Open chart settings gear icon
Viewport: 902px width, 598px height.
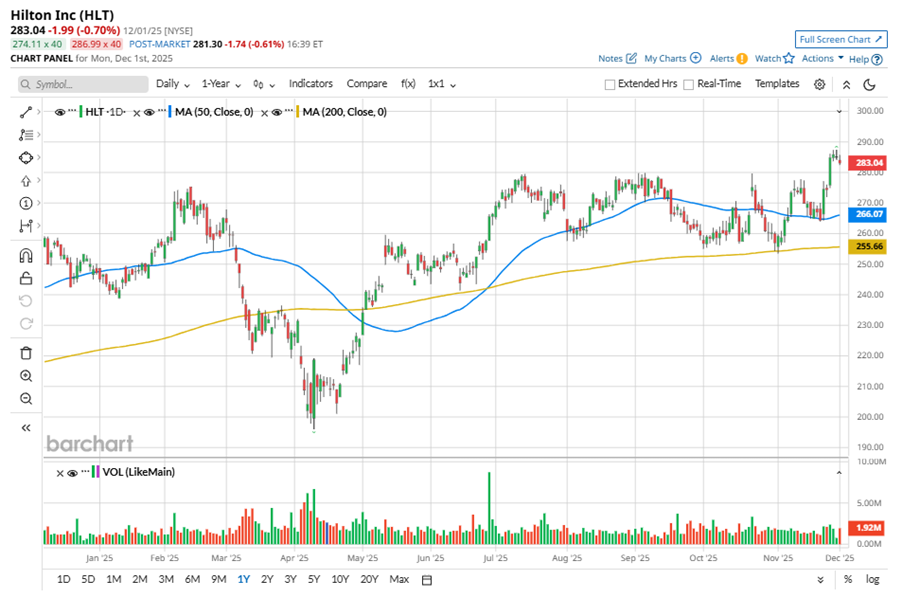820,84
